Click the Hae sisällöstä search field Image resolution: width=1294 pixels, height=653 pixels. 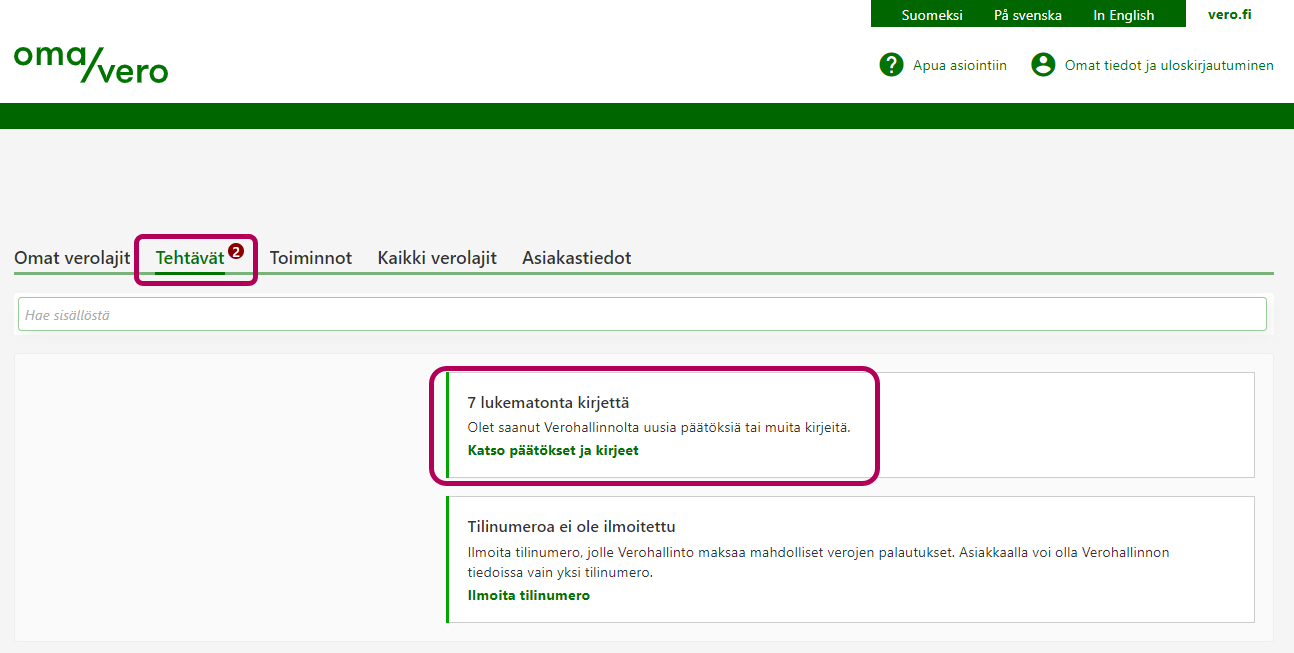tap(640, 313)
